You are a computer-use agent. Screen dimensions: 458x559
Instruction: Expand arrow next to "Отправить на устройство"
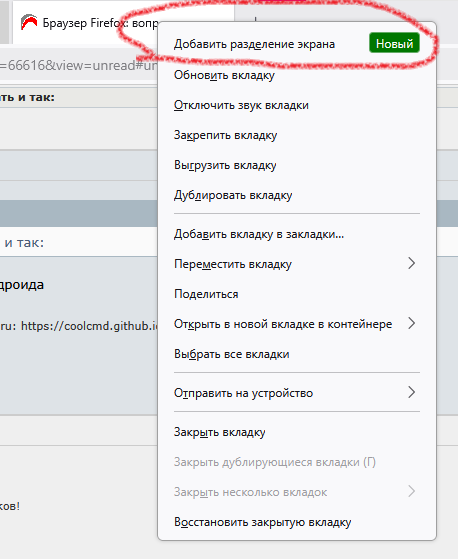click(x=412, y=392)
